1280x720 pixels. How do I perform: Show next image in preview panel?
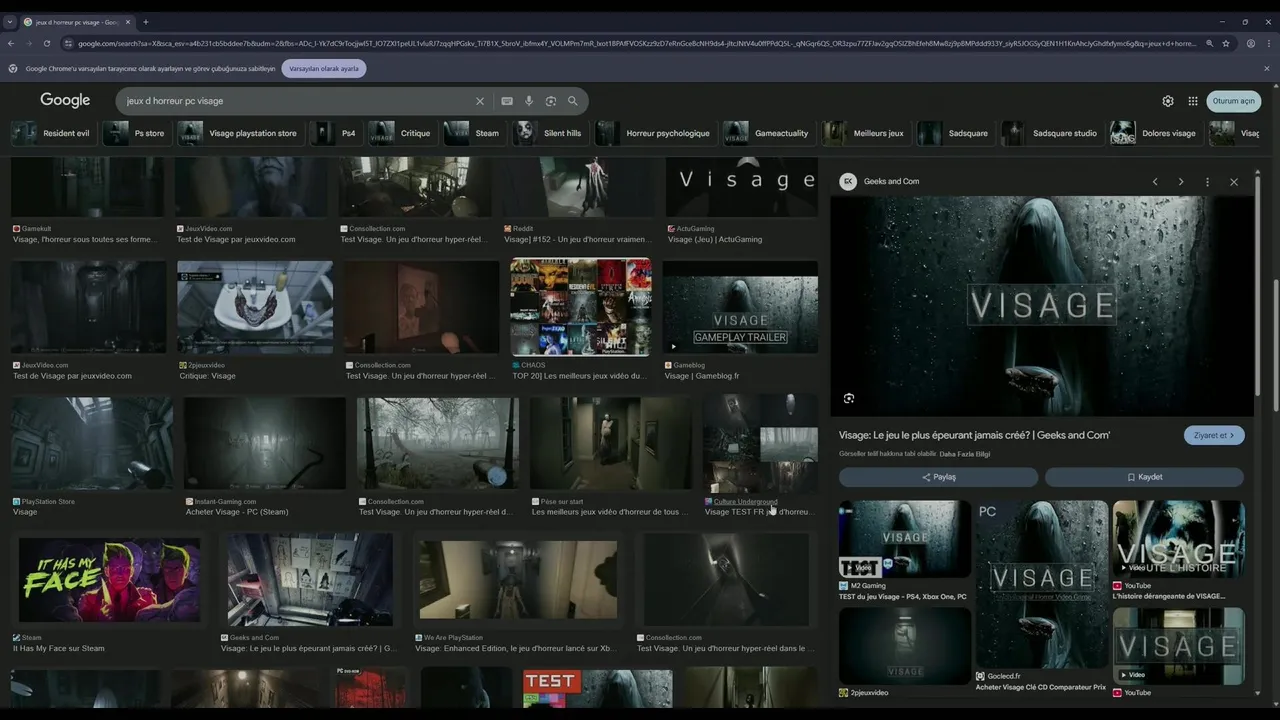1181,182
